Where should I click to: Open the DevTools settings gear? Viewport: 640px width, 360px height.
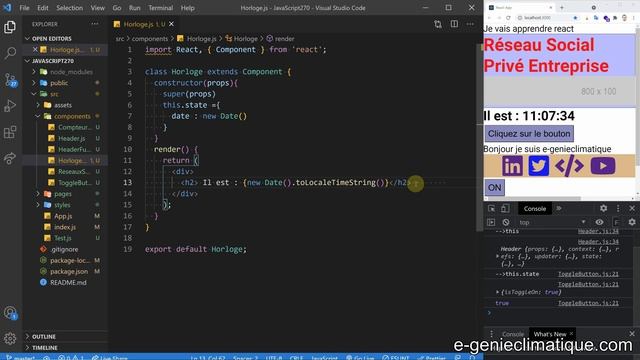click(603, 208)
